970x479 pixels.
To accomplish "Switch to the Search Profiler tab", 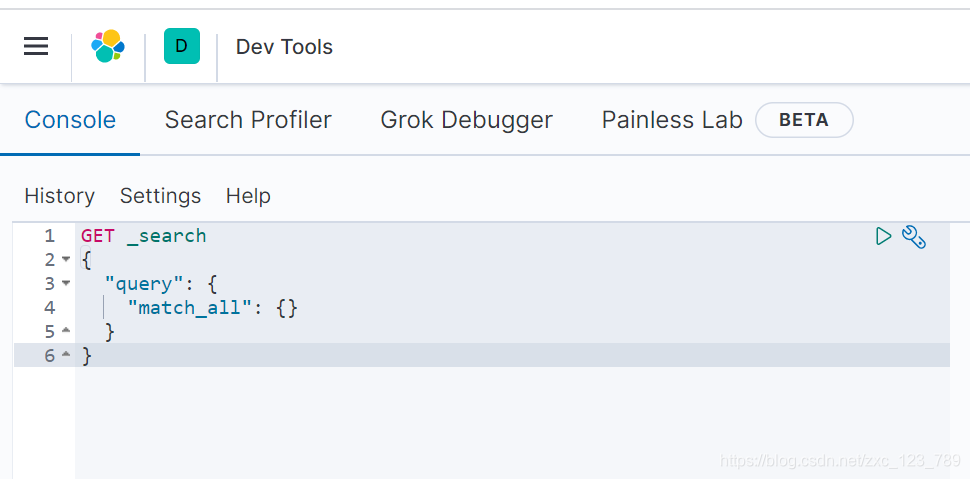I will [x=248, y=120].
